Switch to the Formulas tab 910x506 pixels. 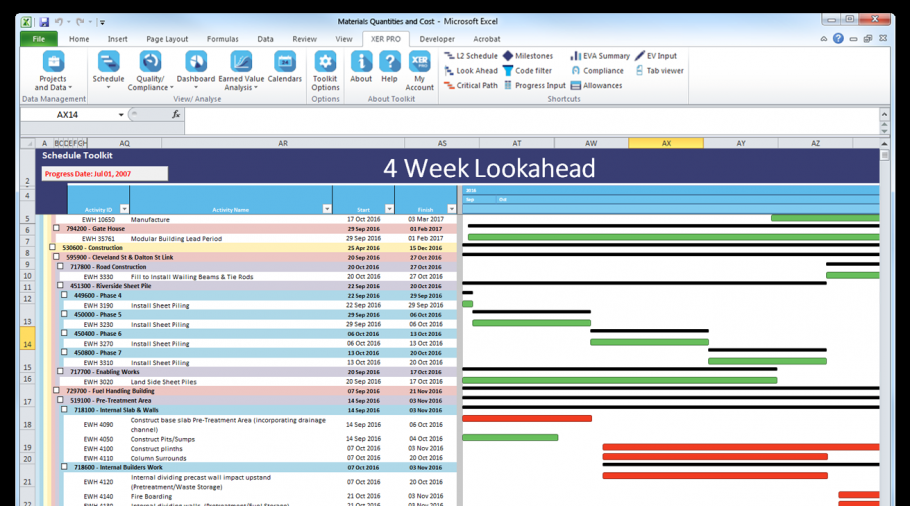point(222,39)
